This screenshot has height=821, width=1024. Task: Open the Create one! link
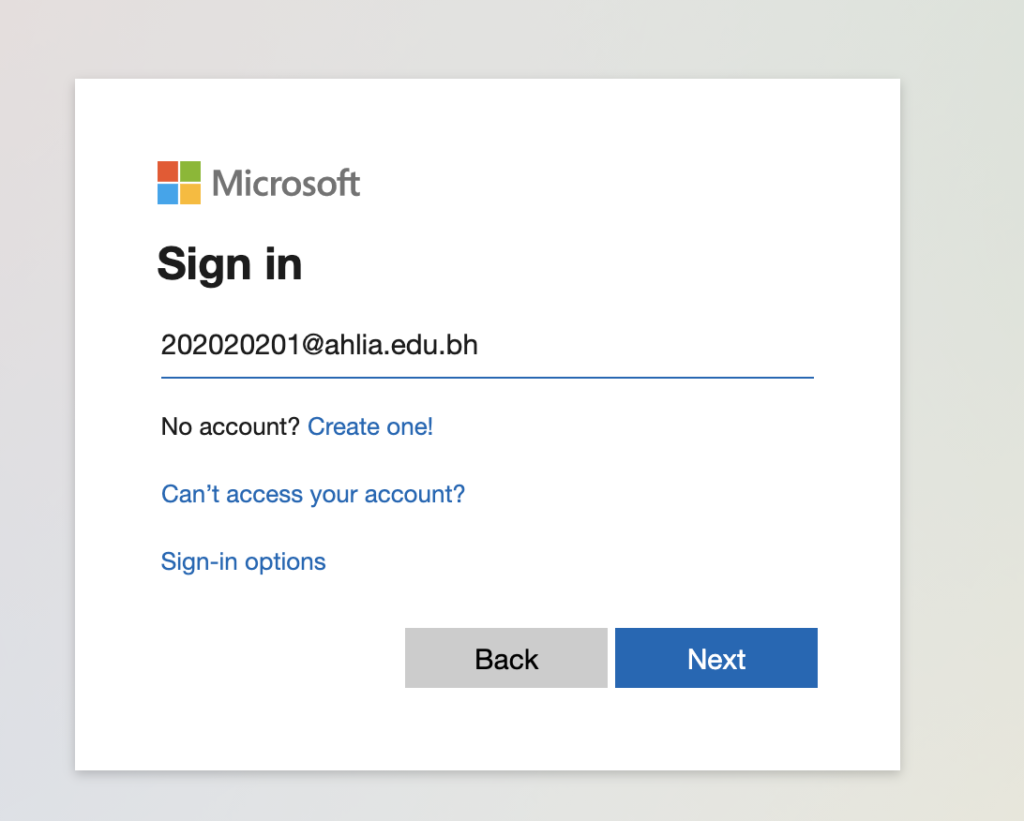[x=370, y=427]
